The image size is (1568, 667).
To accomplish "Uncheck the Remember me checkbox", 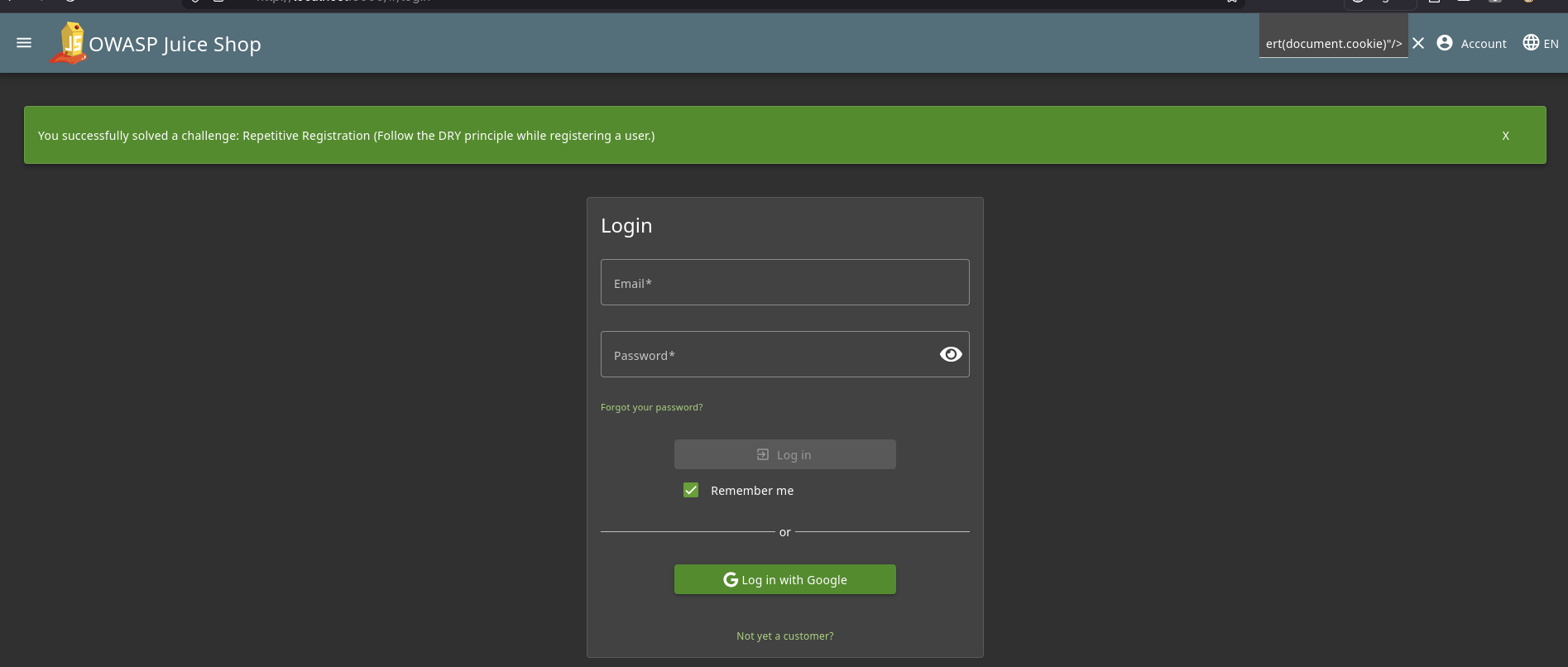I will 691,490.
